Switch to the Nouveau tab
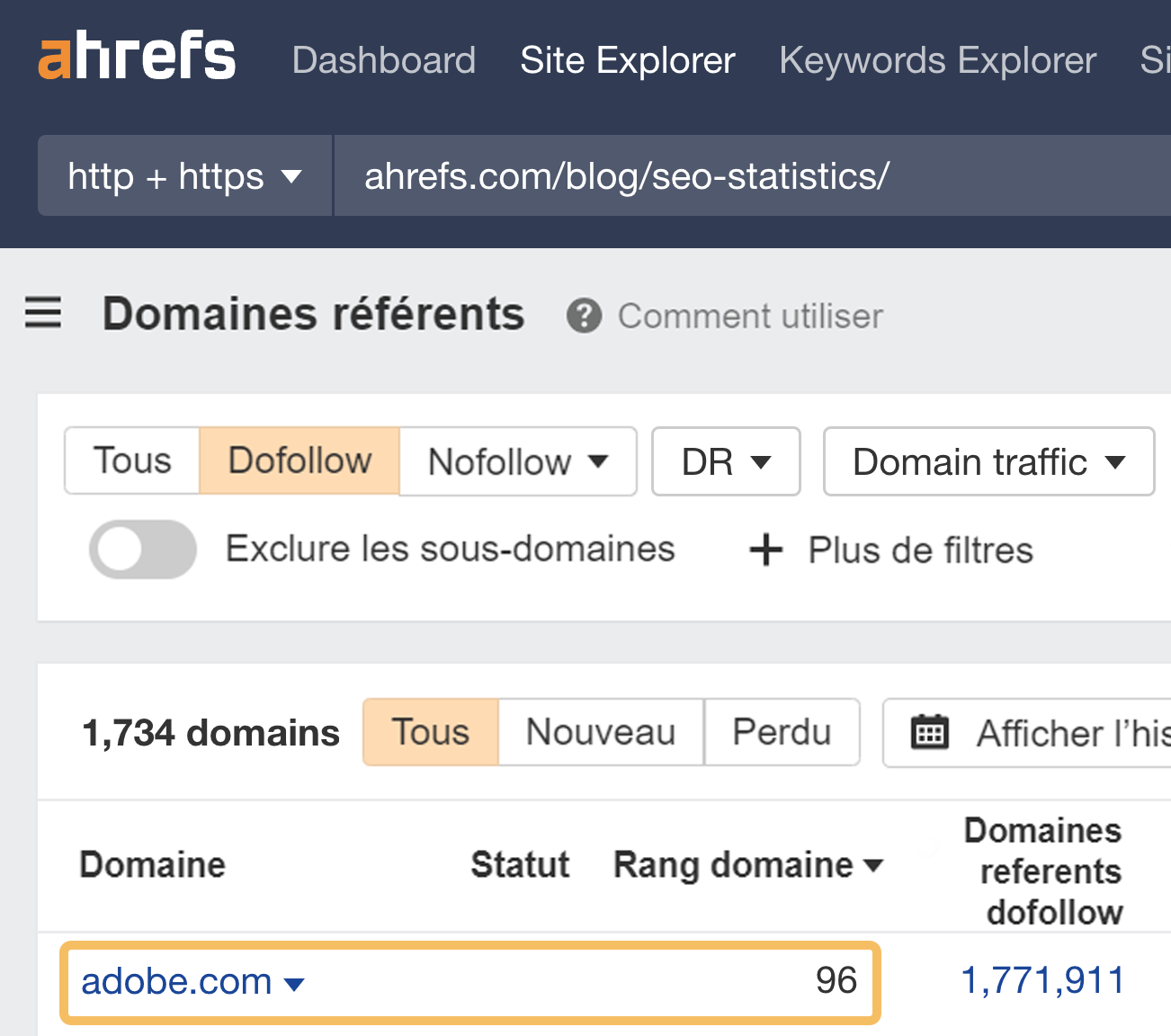 [600, 732]
